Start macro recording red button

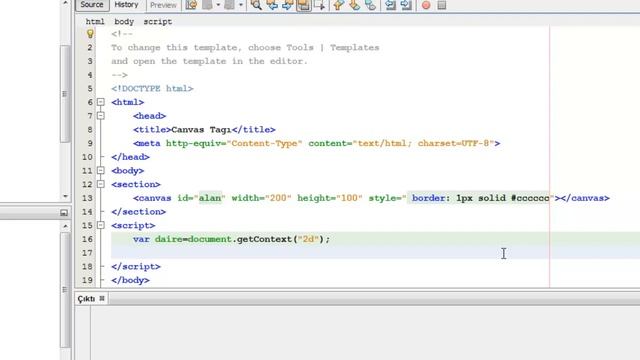(426, 5)
